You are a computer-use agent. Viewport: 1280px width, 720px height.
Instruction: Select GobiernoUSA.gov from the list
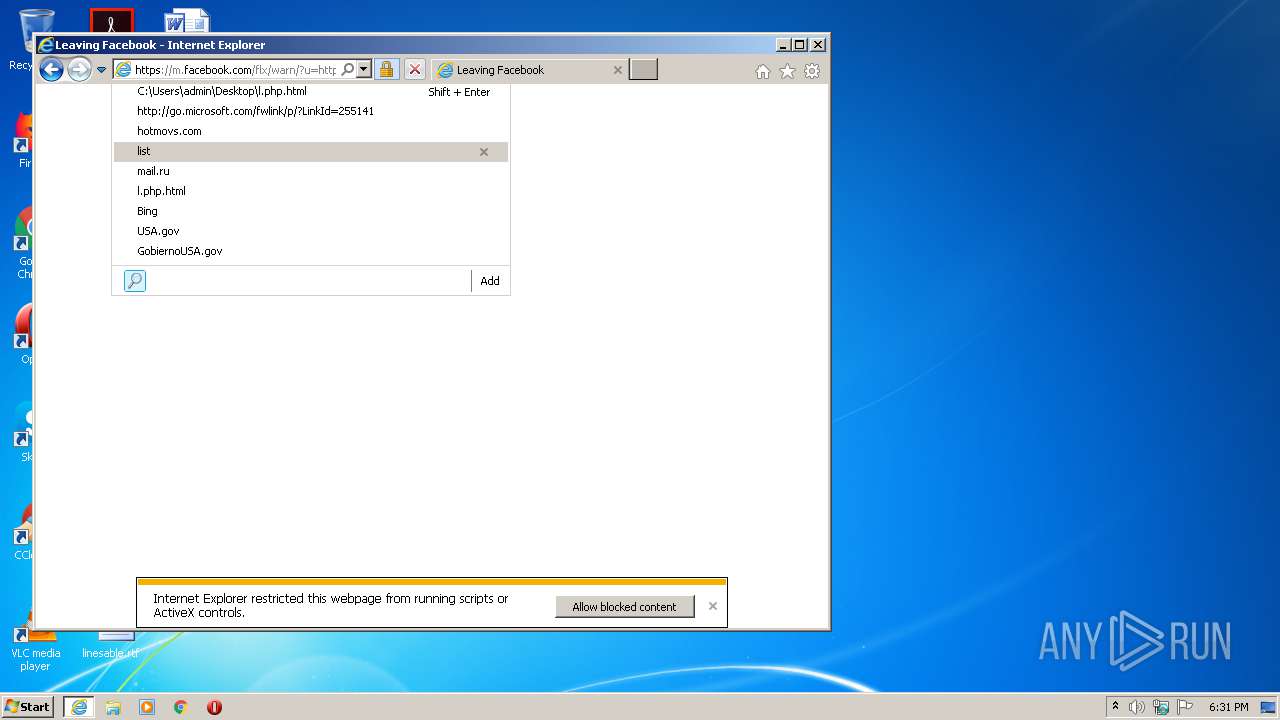pos(311,251)
